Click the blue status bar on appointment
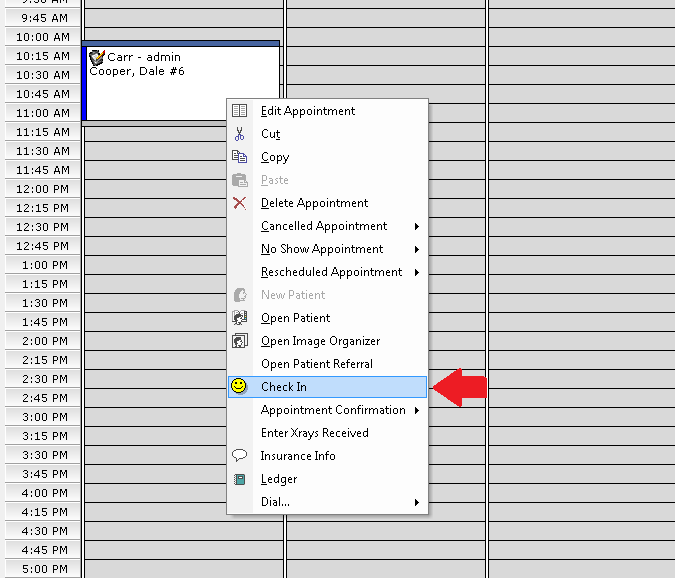This screenshot has height=578, width=675. pyautogui.click(x=84, y=84)
